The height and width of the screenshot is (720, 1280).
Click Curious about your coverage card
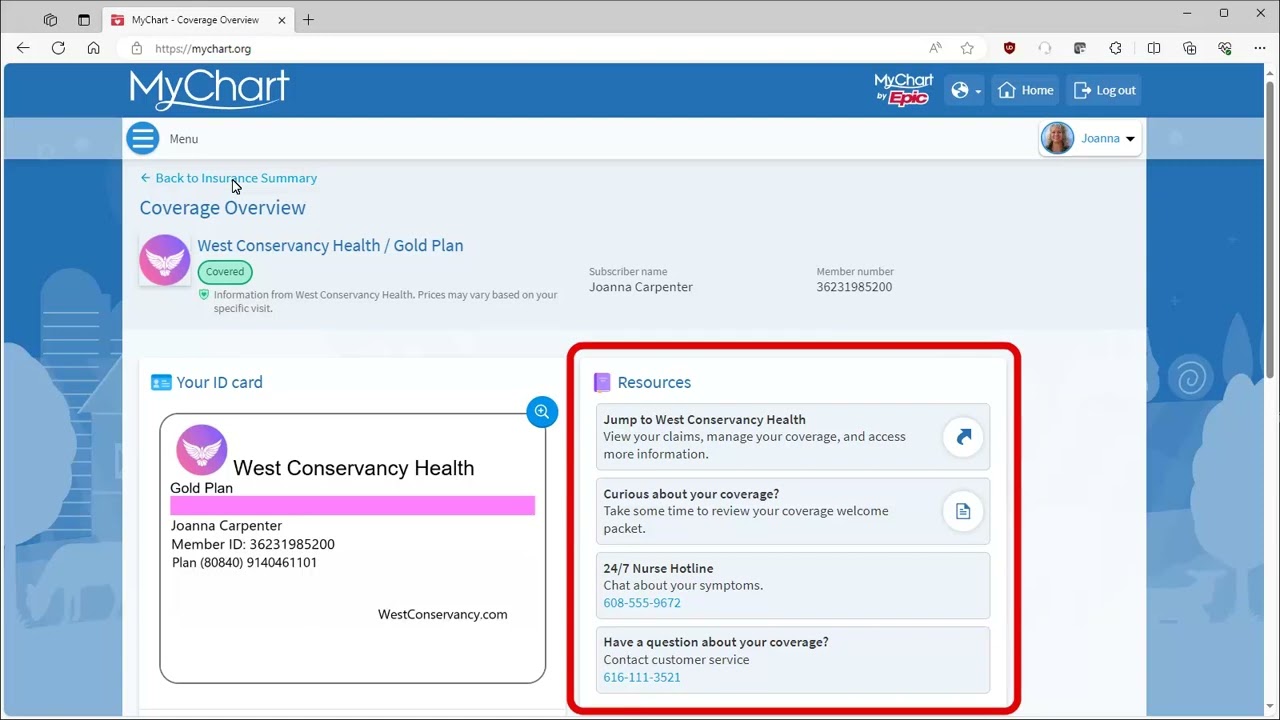click(x=793, y=511)
